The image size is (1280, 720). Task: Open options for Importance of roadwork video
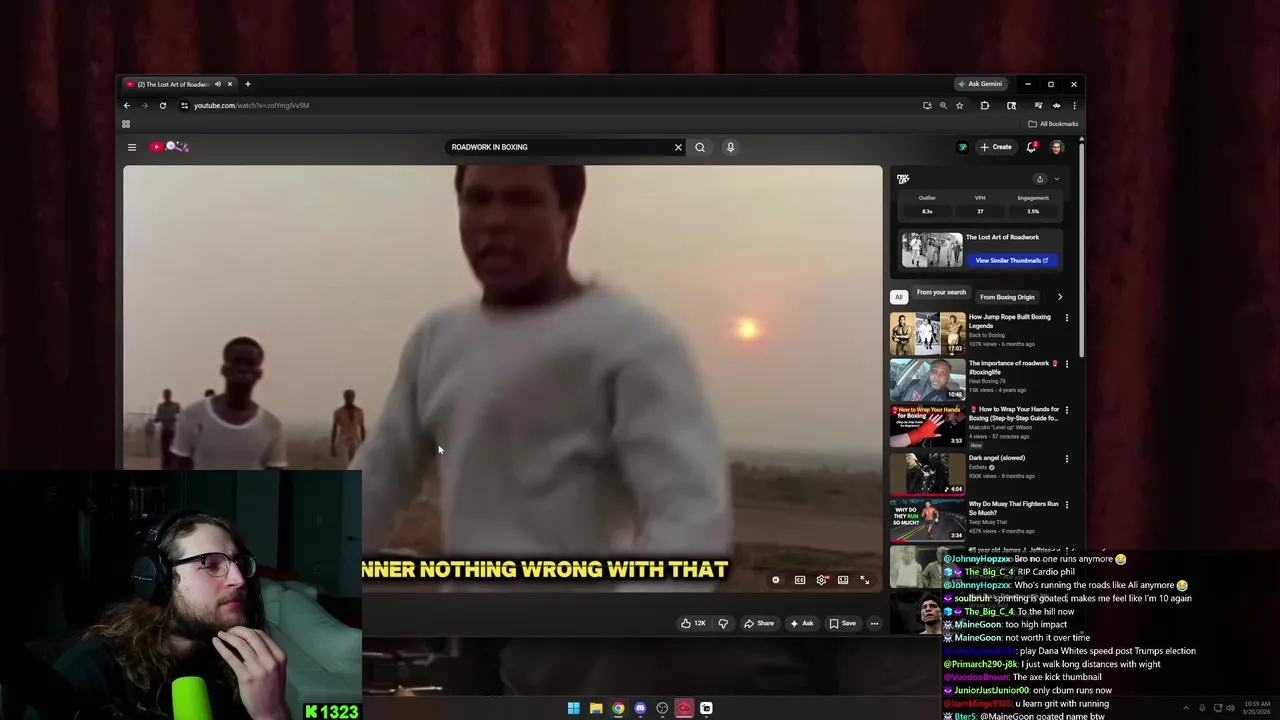[x=1066, y=364]
